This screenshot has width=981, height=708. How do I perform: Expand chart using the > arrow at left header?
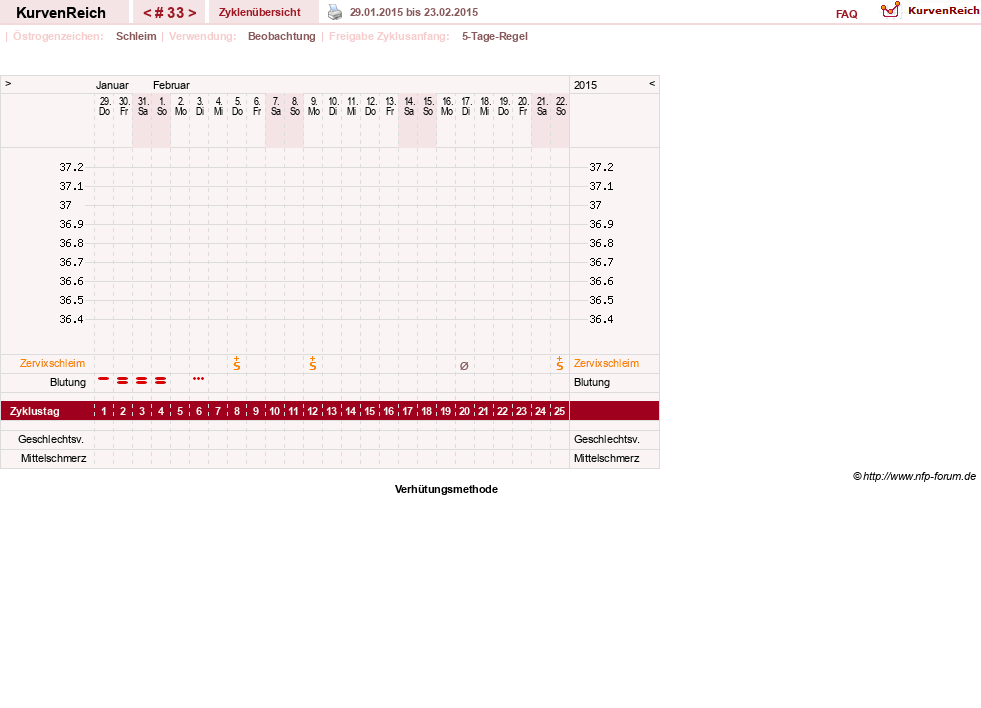click(x=8, y=83)
